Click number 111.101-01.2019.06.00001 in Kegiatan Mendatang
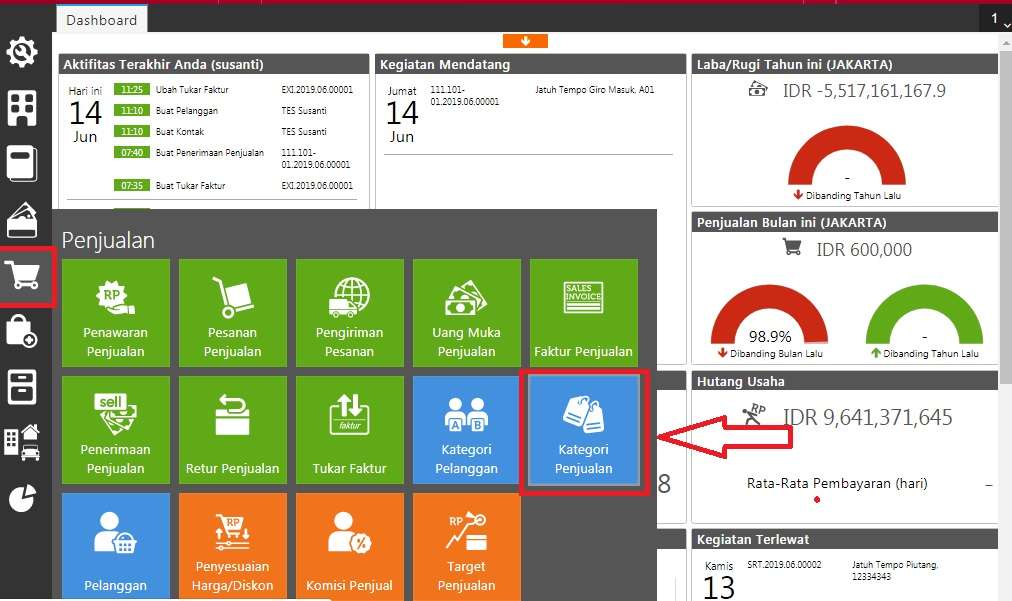Image resolution: width=1012 pixels, height=601 pixels. [x=465, y=96]
